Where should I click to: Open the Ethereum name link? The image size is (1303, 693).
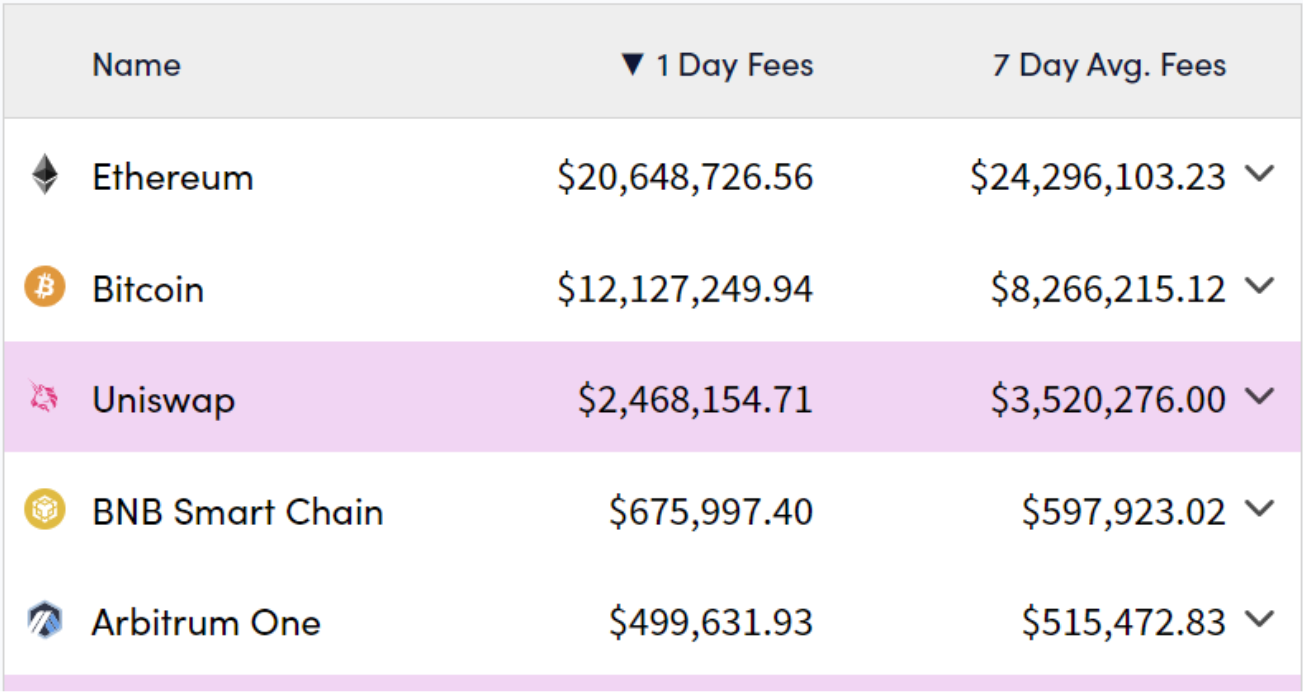pyautogui.click(x=173, y=177)
